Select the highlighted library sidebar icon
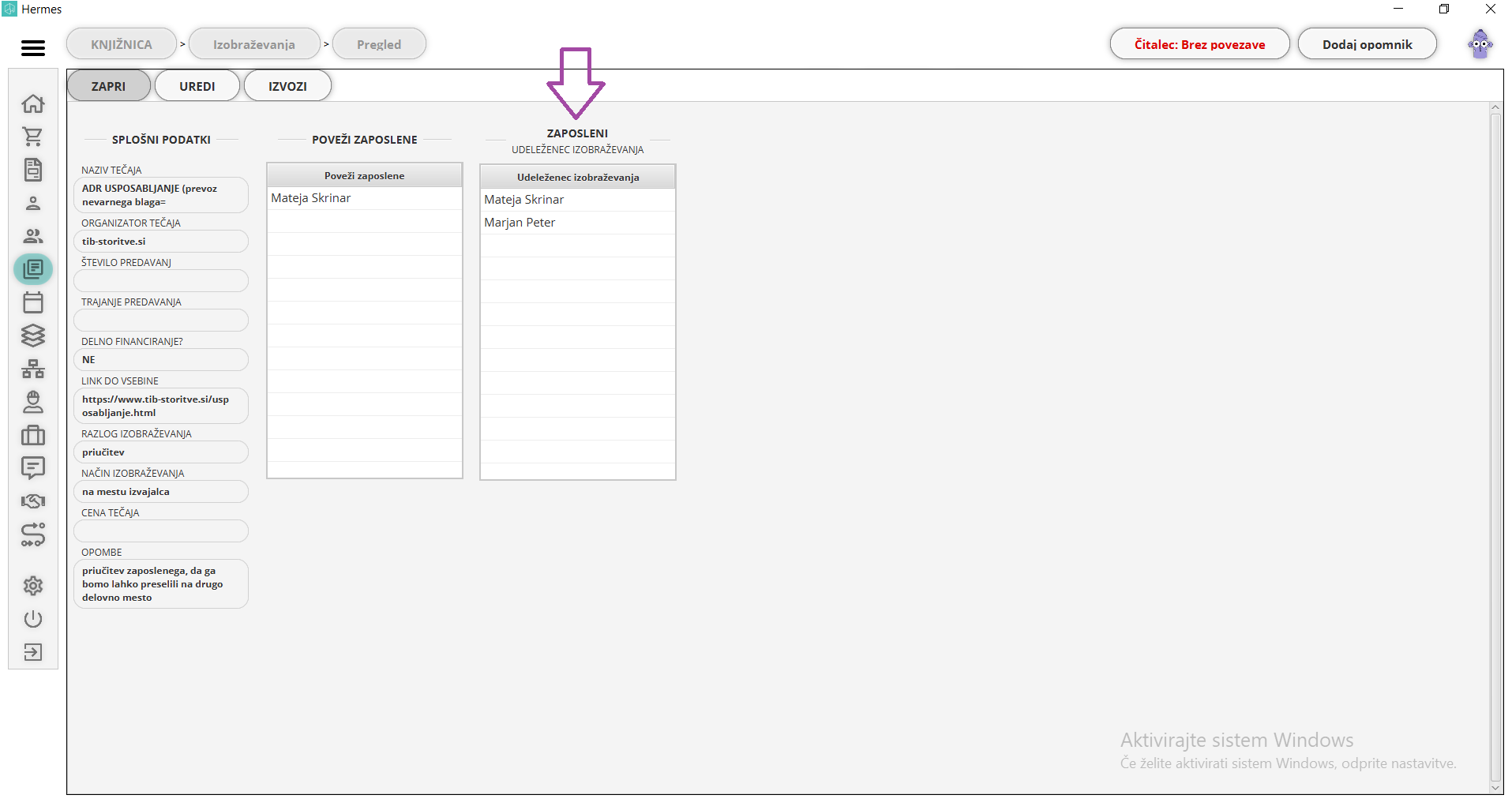Viewport: 1512px width, 810px height. 33,269
